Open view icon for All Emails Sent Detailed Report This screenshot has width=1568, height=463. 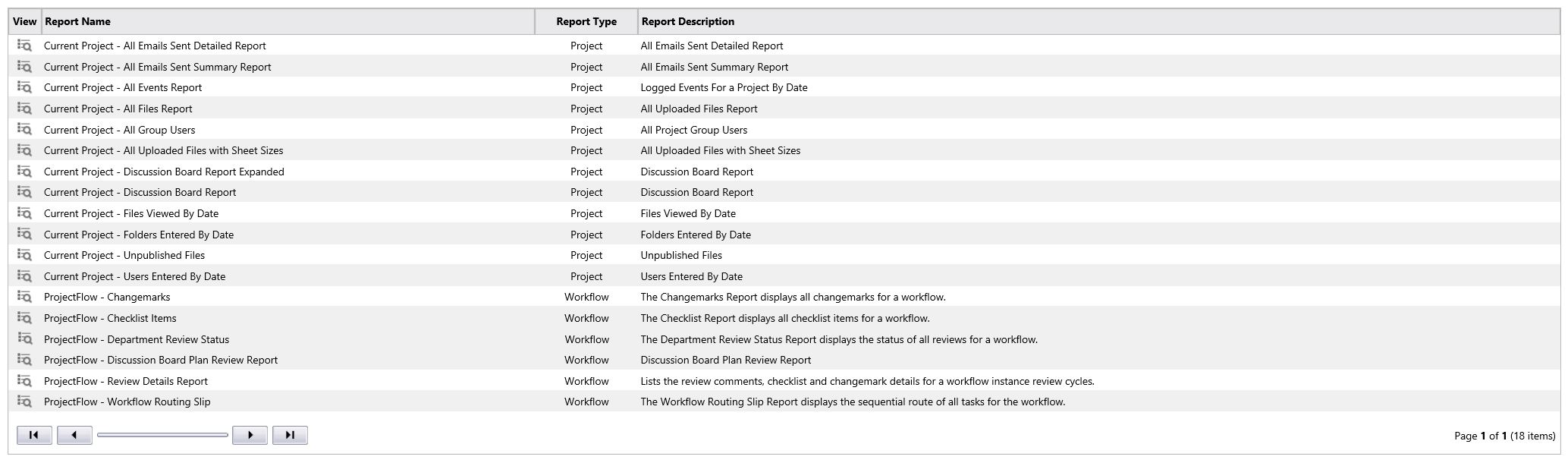tap(24, 46)
